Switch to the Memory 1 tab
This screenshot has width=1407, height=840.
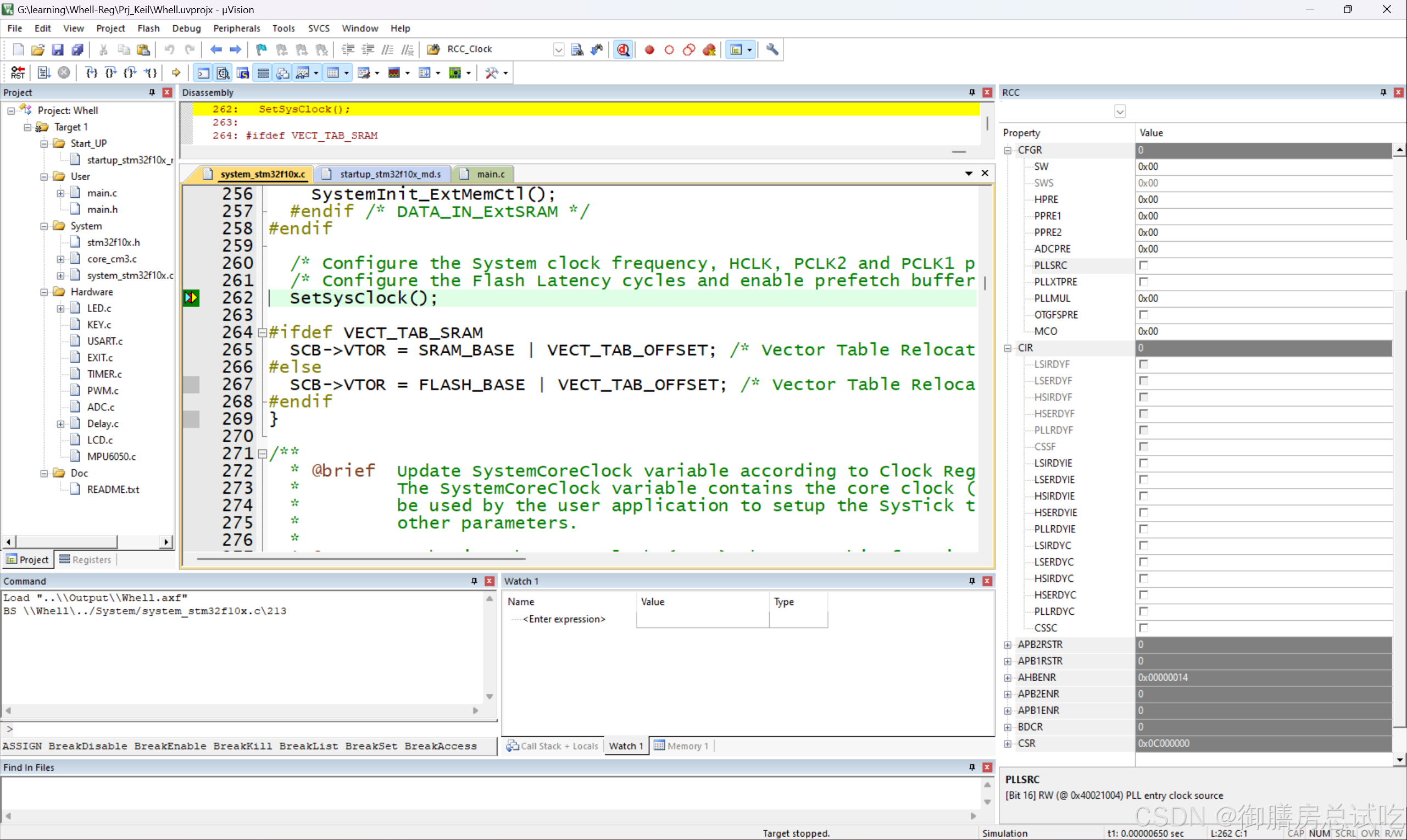681,746
